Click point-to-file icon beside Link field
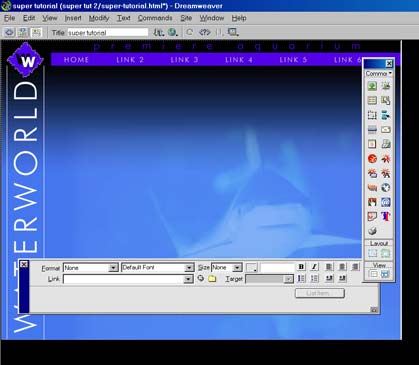The width and height of the screenshot is (419, 365). (x=201, y=278)
